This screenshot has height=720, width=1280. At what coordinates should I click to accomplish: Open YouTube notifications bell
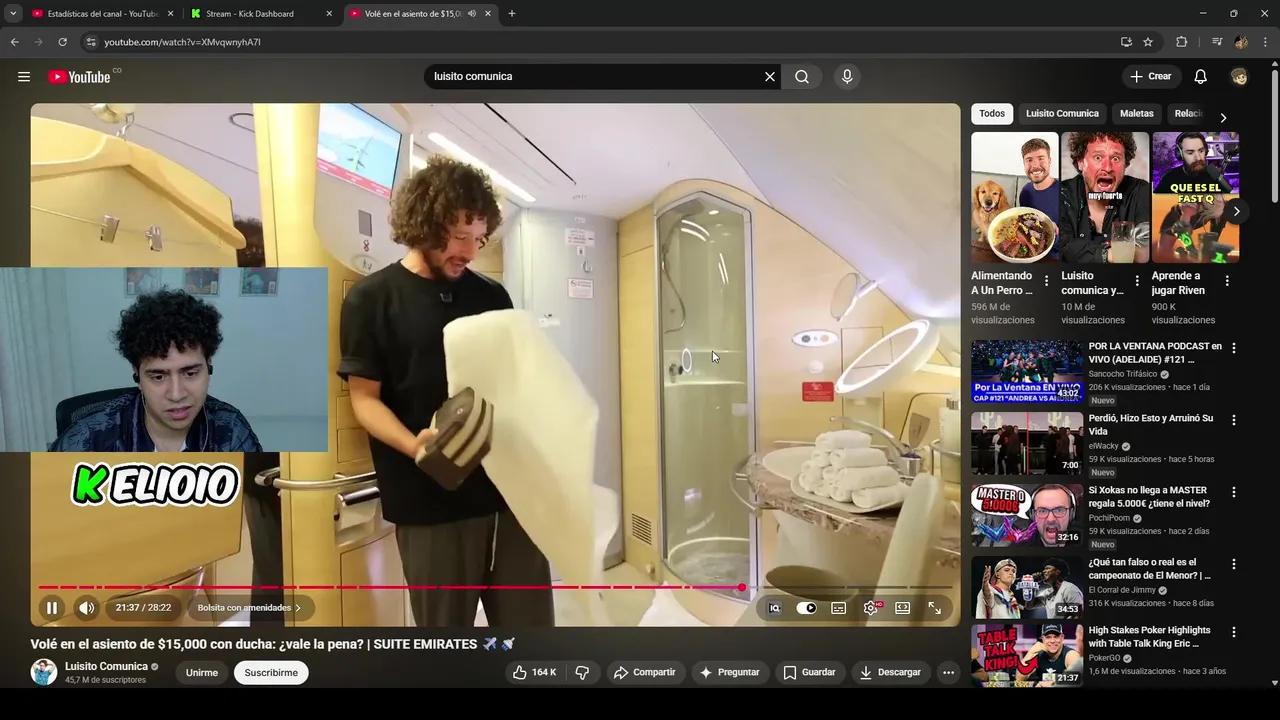pyautogui.click(x=1201, y=77)
